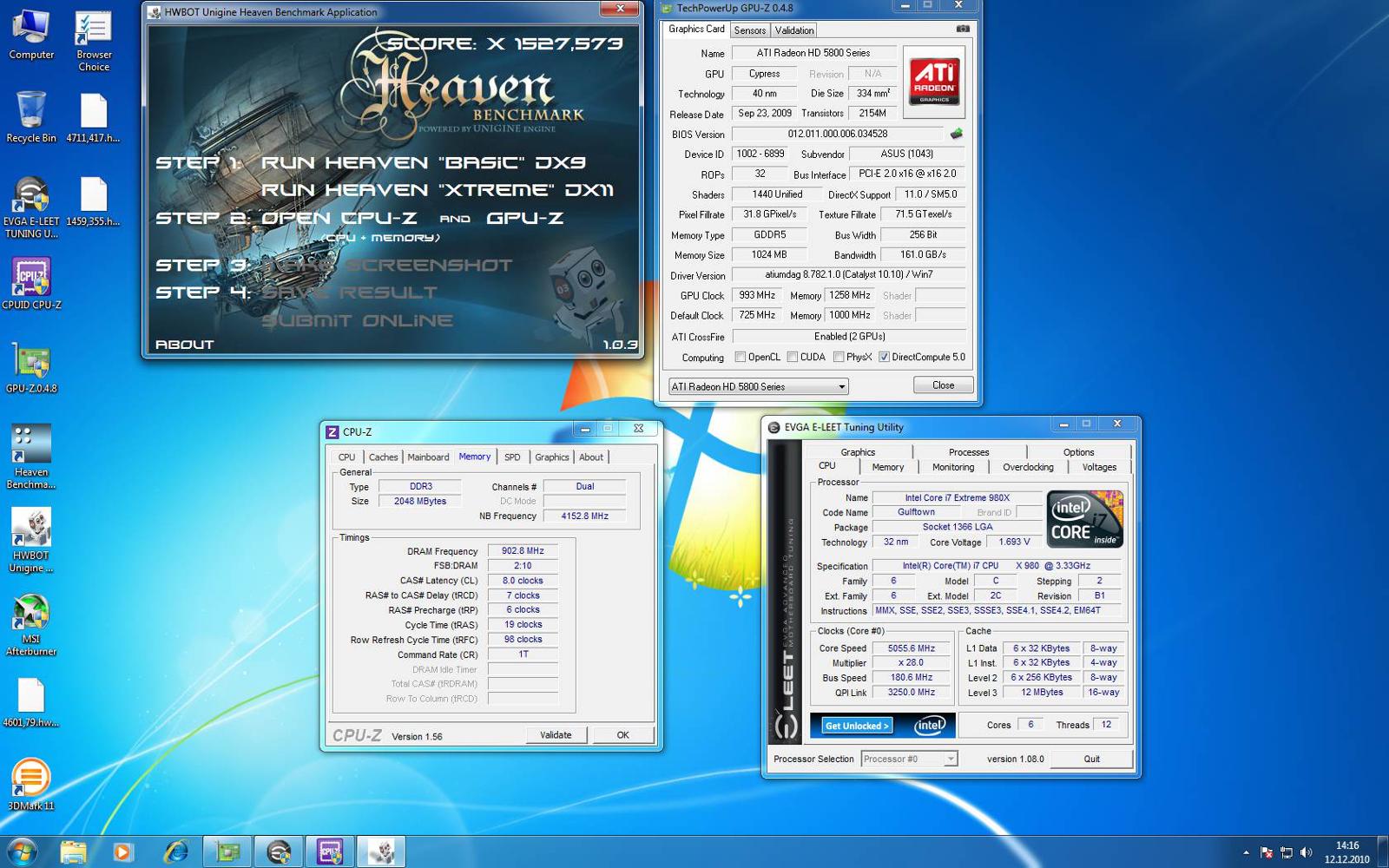Viewport: 1389px width, 868px height.
Task: Switch to Validation tab in GPU-Z
Action: [x=794, y=30]
